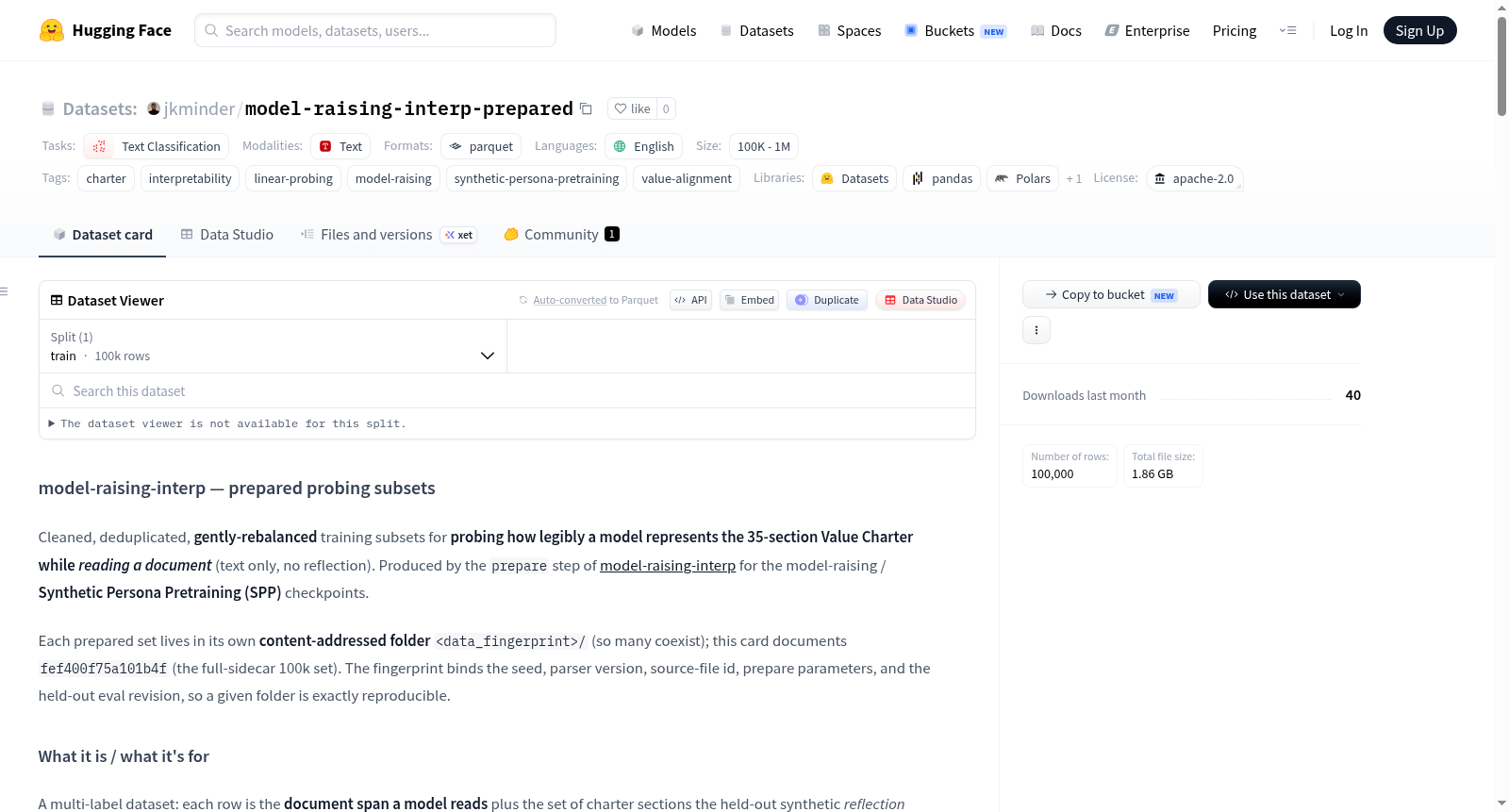Open Enterprise in top navigation
The height and width of the screenshot is (812, 1509).
(1147, 30)
